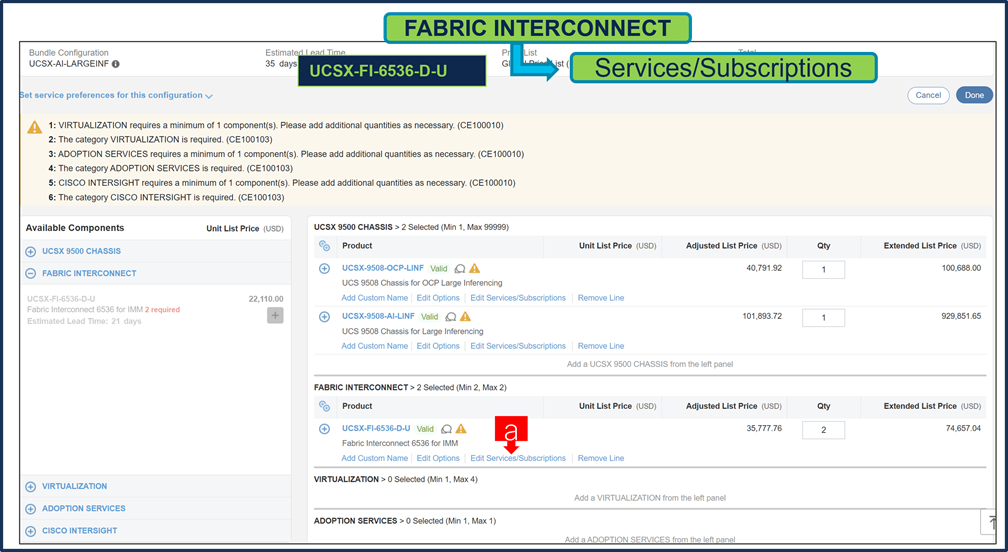Screen dimensions: 1008x552
Task: Expand VIRTUALIZATION category in left panel
Action: click(x=30, y=486)
